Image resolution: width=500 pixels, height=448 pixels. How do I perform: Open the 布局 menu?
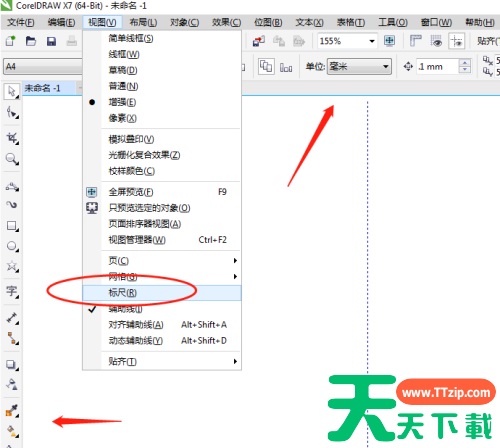[x=143, y=22]
